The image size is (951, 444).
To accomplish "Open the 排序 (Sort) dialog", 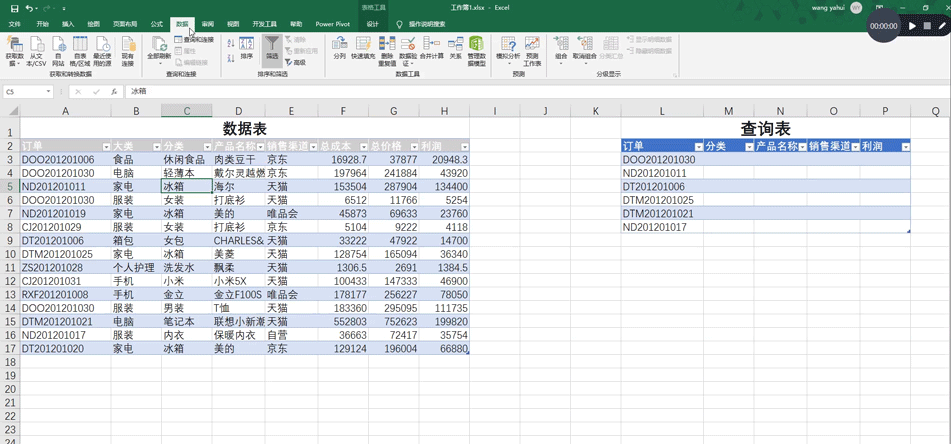I will pos(247,47).
